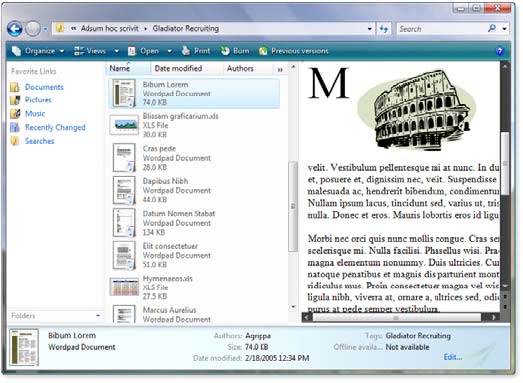Click the file list vertical scrollbar thumb
The height and width of the screenshot is (383, 523).
click(x=293, y=207)
